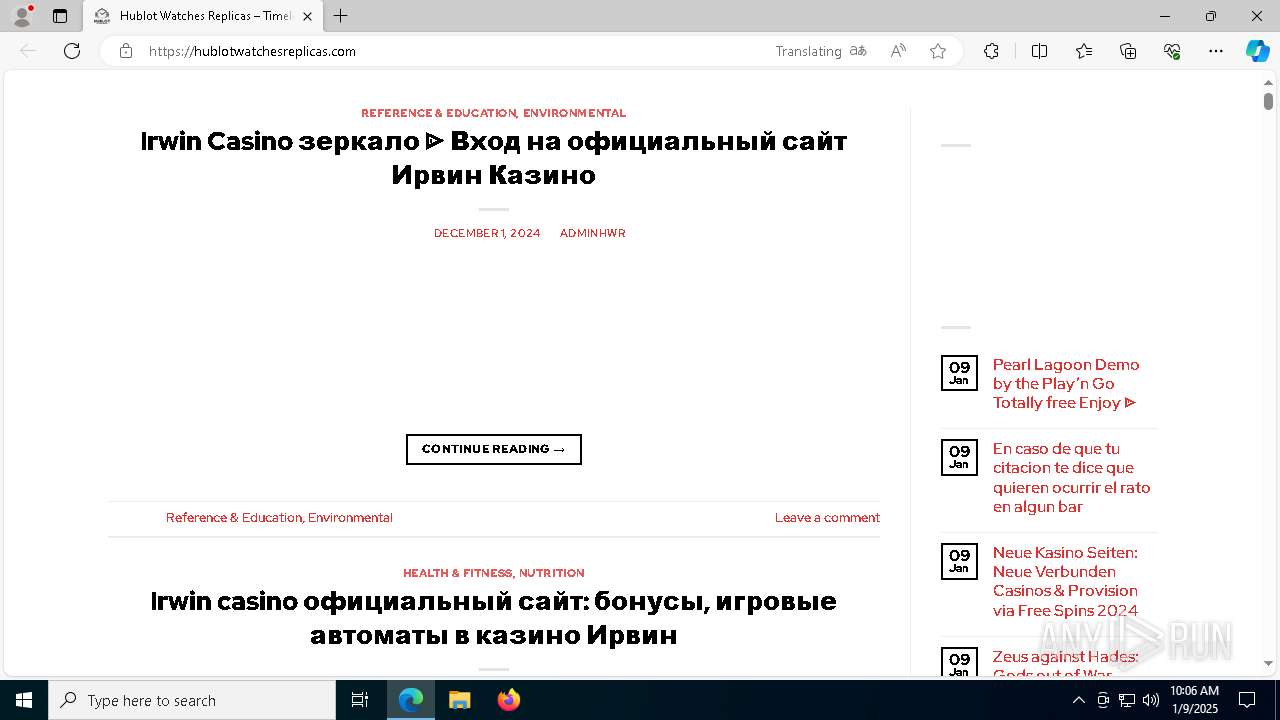Launch Firefox from the taskbar
1280x720 pixels.
pos(509,700)
